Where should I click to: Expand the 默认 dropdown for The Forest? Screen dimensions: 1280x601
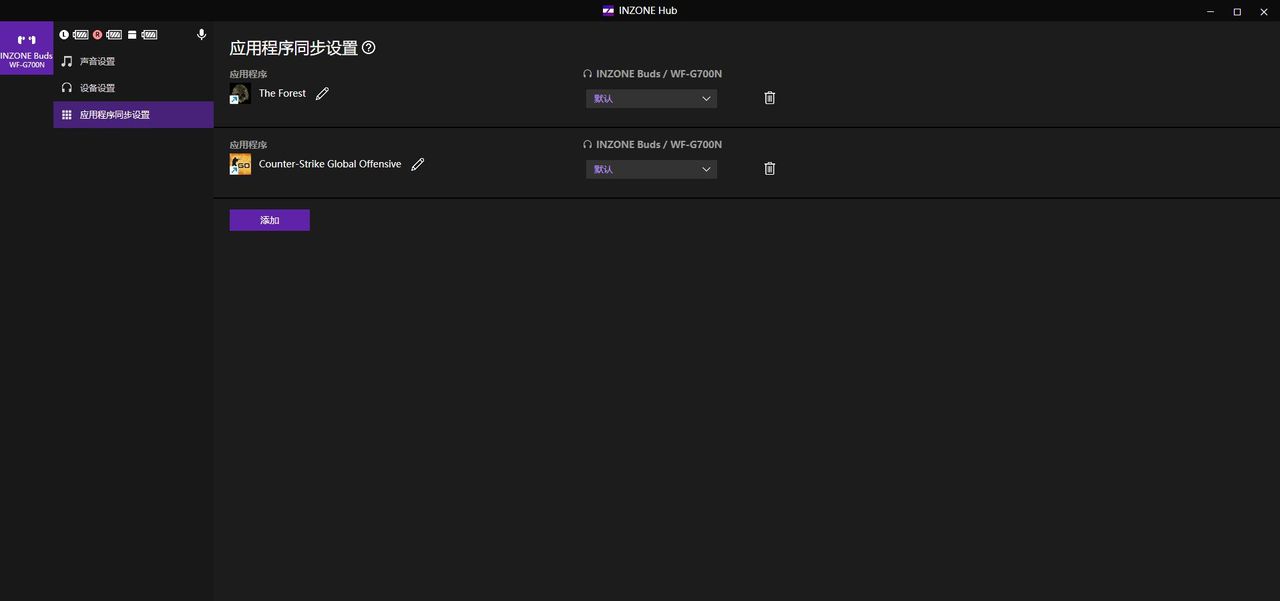pos(651,99)
